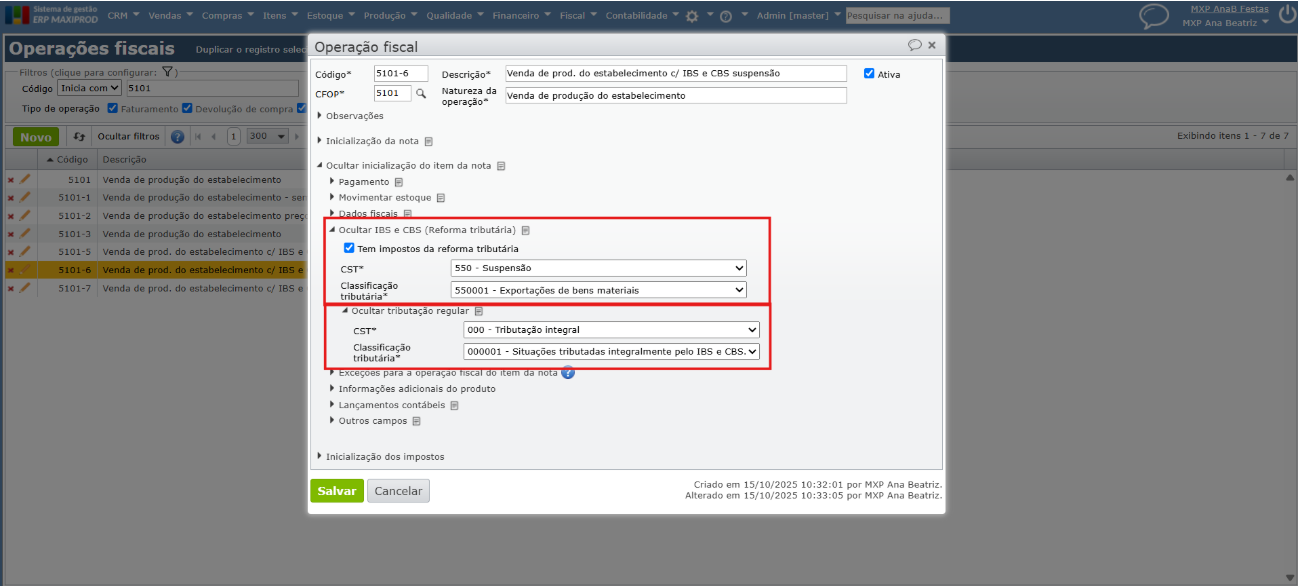Delete row 5101-2 with red X

point(11,216)
